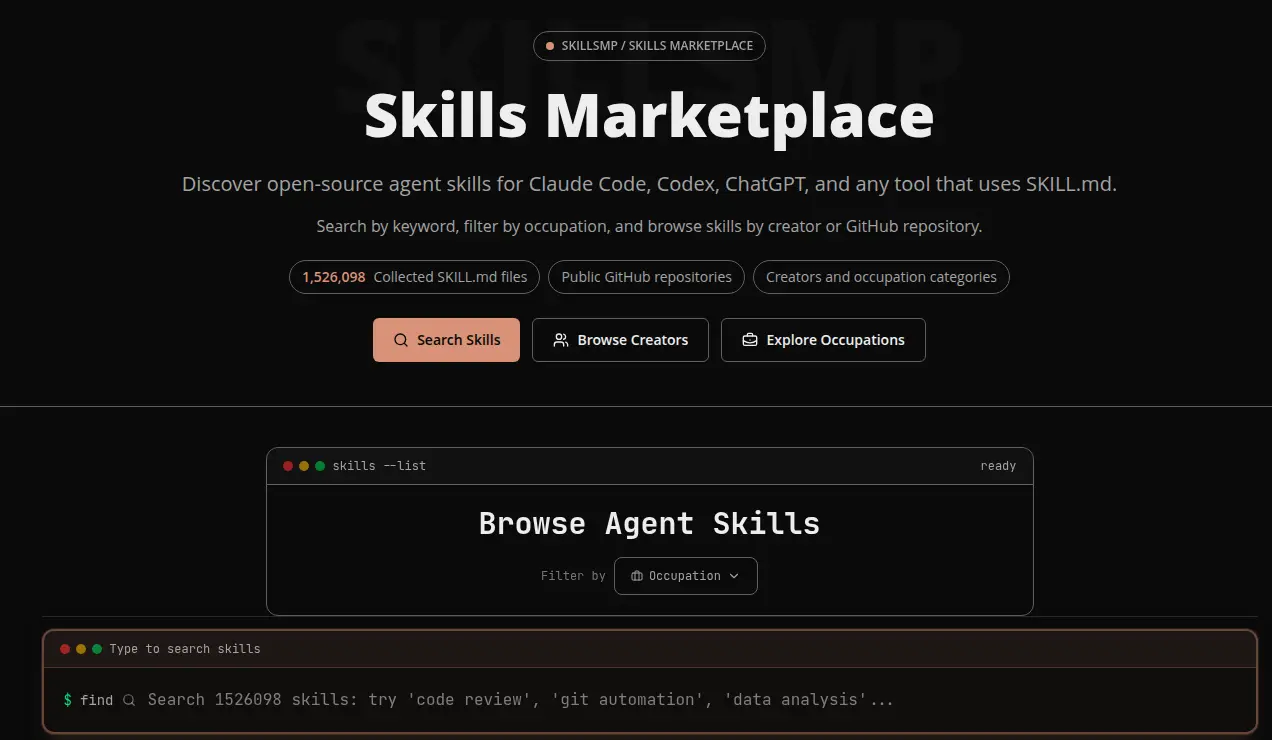
Task: Click the Creators and occupation categories pill
Action: (x=881, y=277)
